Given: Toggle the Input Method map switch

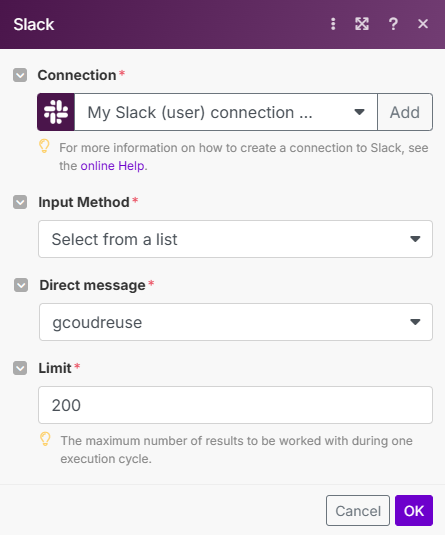Looking at the screenshot, I should click(20, 202).
